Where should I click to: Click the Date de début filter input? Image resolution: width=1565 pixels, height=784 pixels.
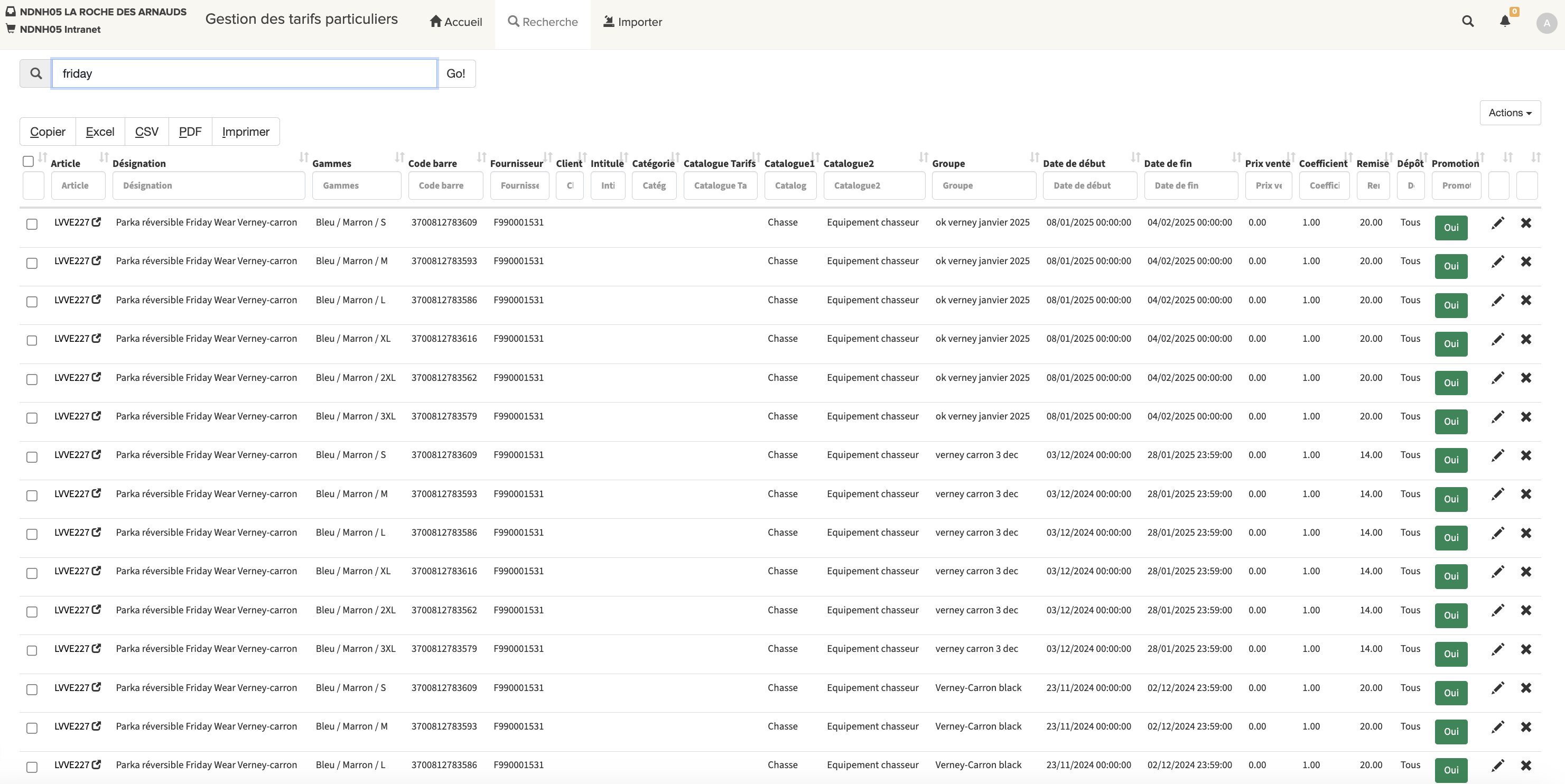click(1090, 186)
